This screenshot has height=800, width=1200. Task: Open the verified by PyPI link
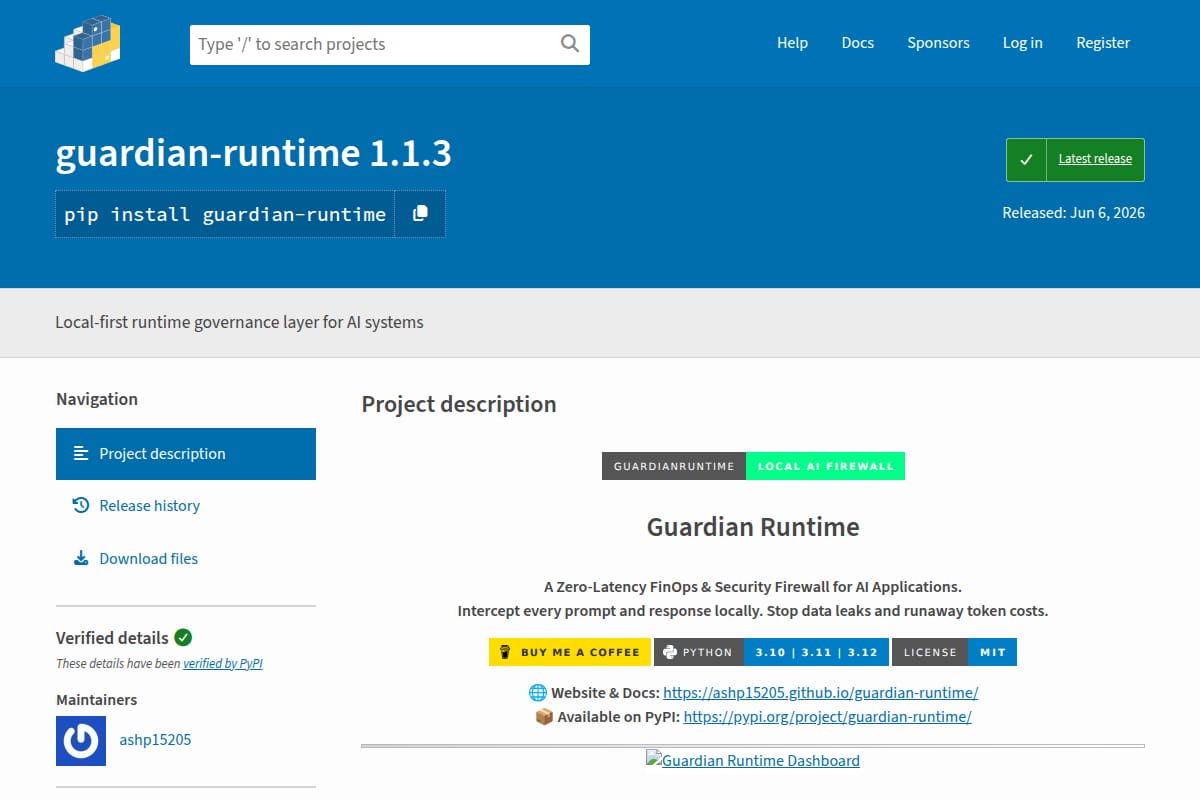223,663
